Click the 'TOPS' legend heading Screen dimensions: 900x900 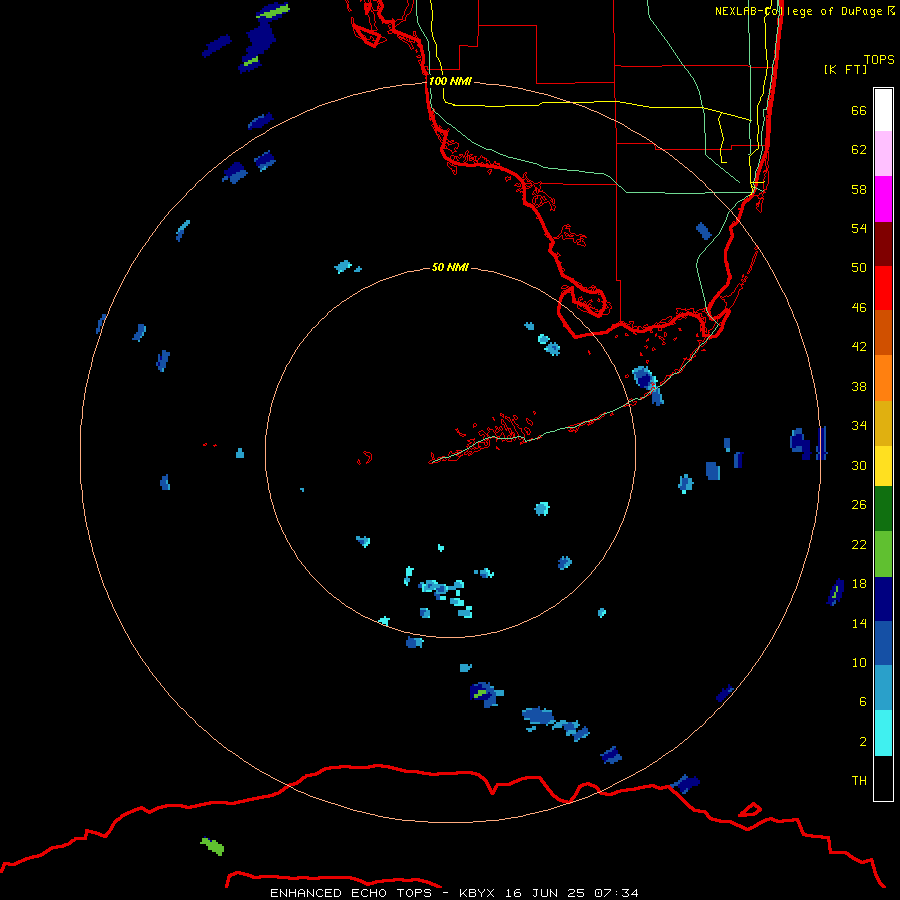click(x=879, y=60)
